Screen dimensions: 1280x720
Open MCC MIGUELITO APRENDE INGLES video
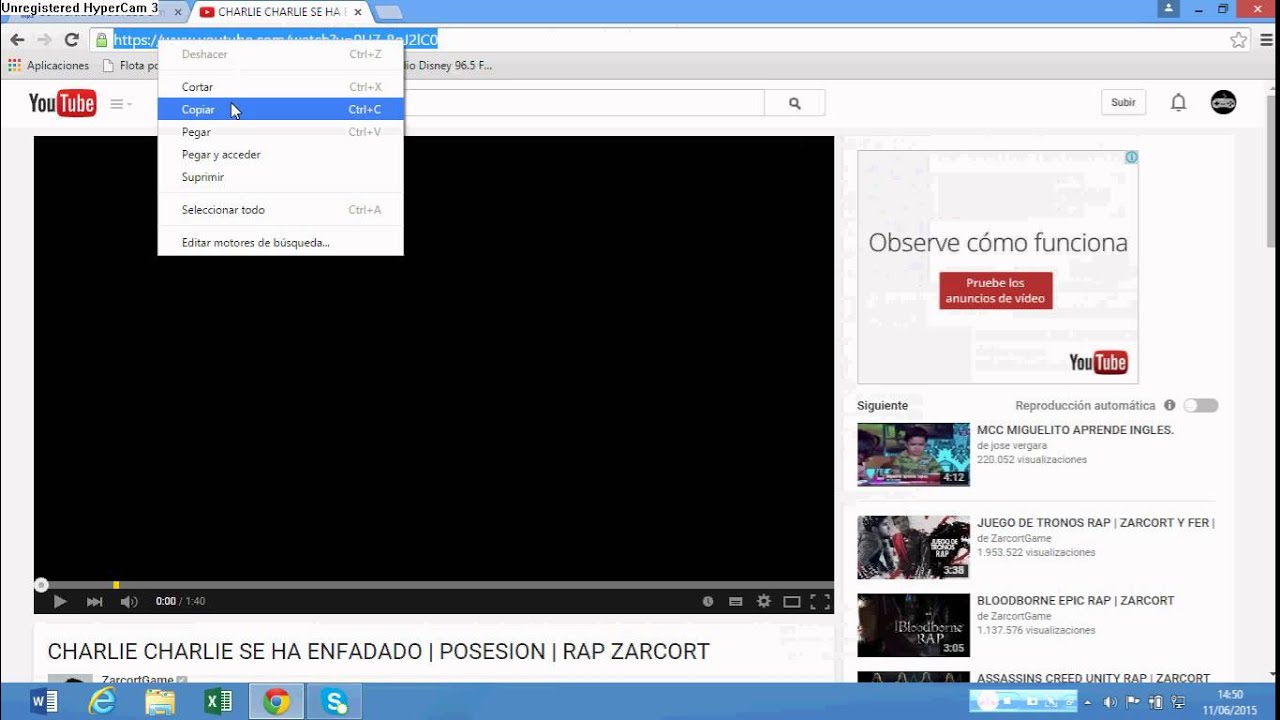[1075, 430]
